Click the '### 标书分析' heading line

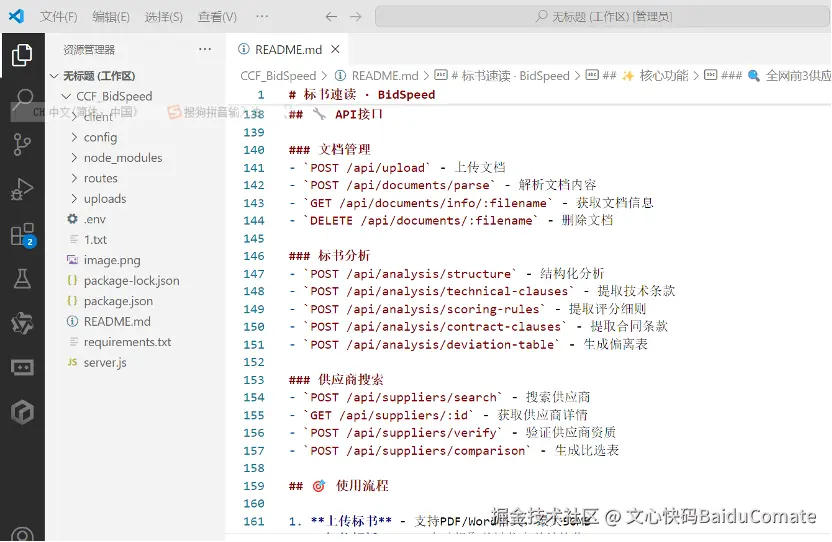click(329, 256)
